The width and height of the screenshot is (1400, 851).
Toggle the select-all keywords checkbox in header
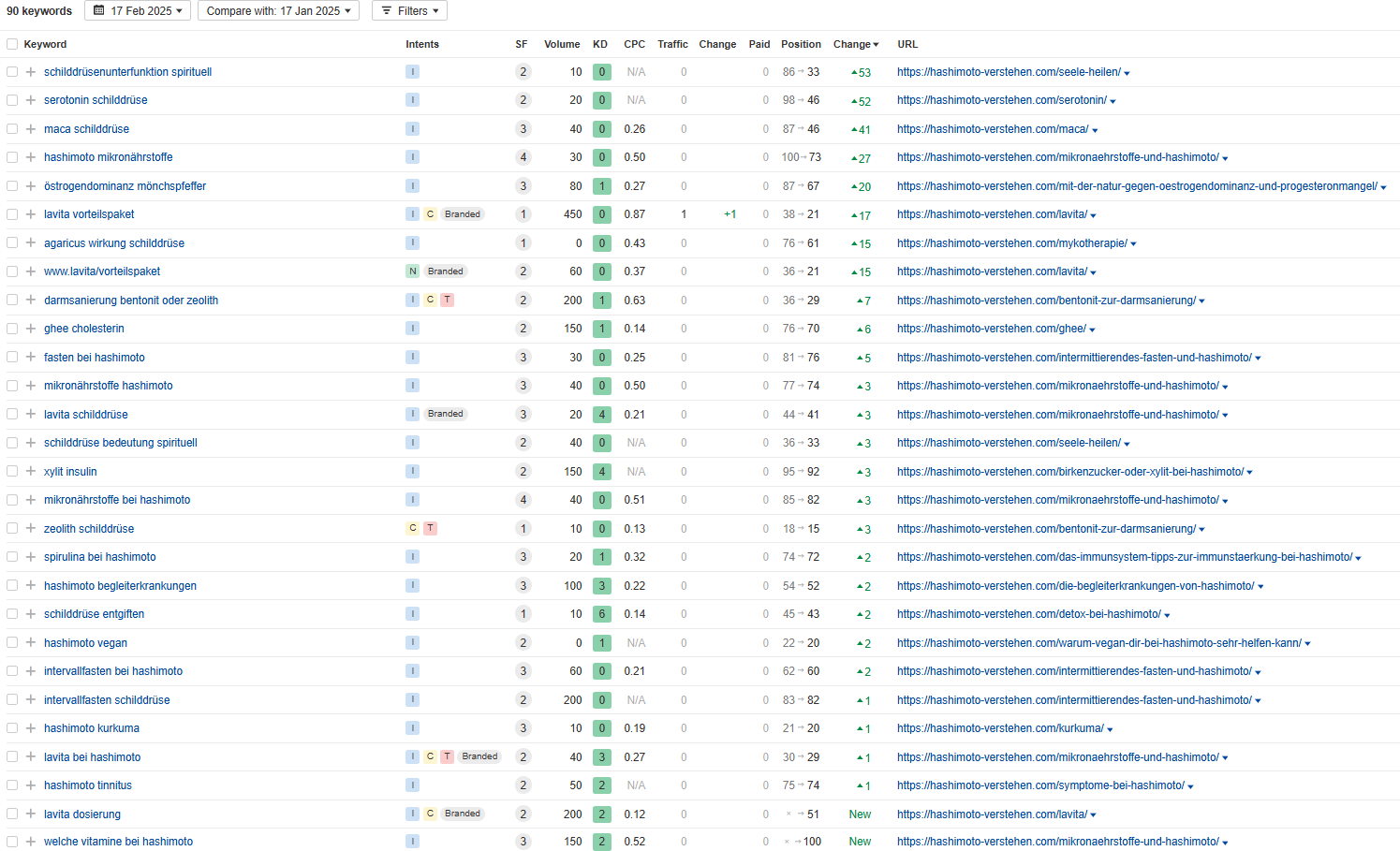12,44
